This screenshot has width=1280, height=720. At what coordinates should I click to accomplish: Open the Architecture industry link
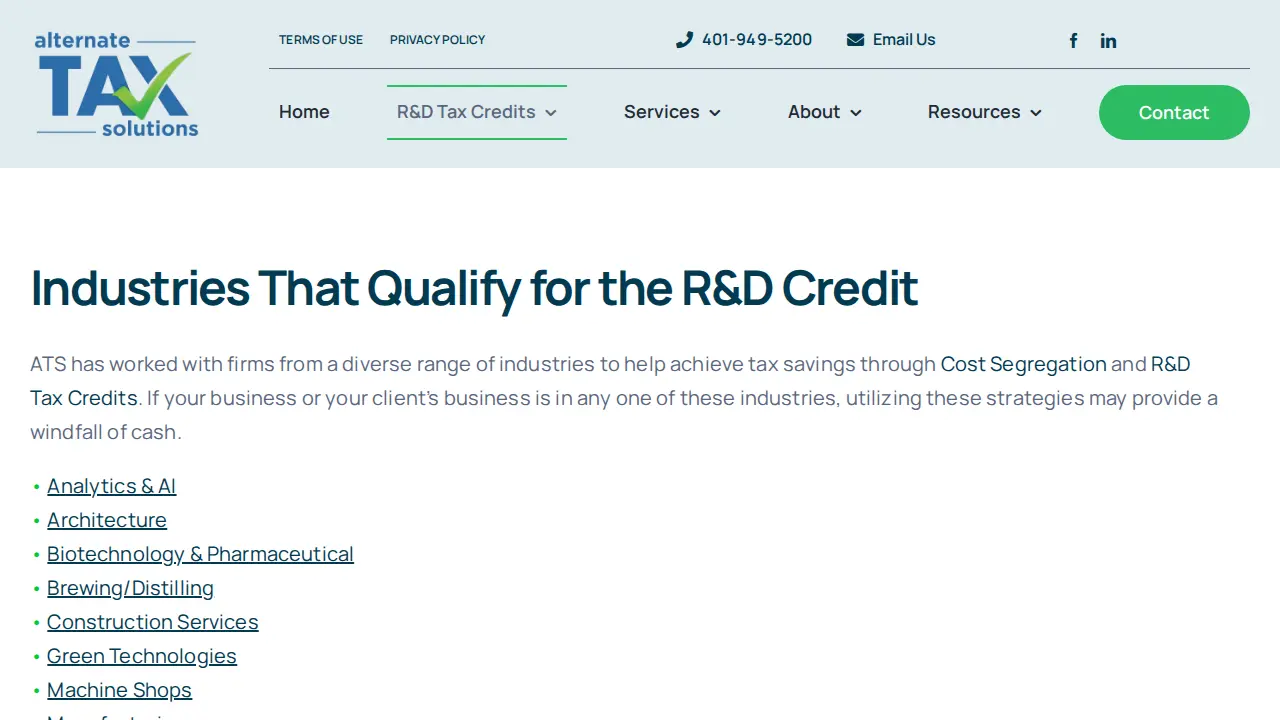[x=107, y=520]
